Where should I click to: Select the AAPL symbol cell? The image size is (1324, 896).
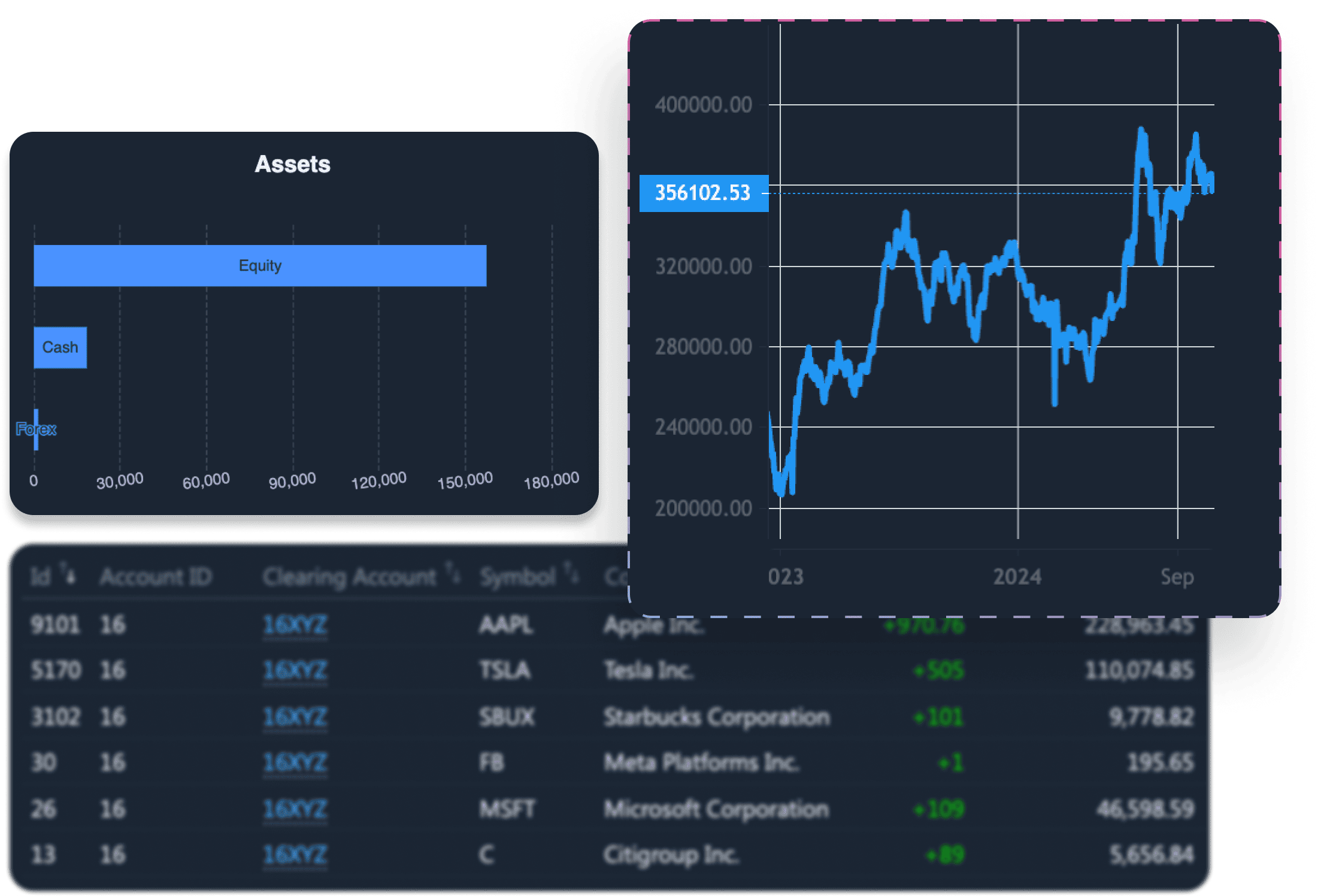505,625
